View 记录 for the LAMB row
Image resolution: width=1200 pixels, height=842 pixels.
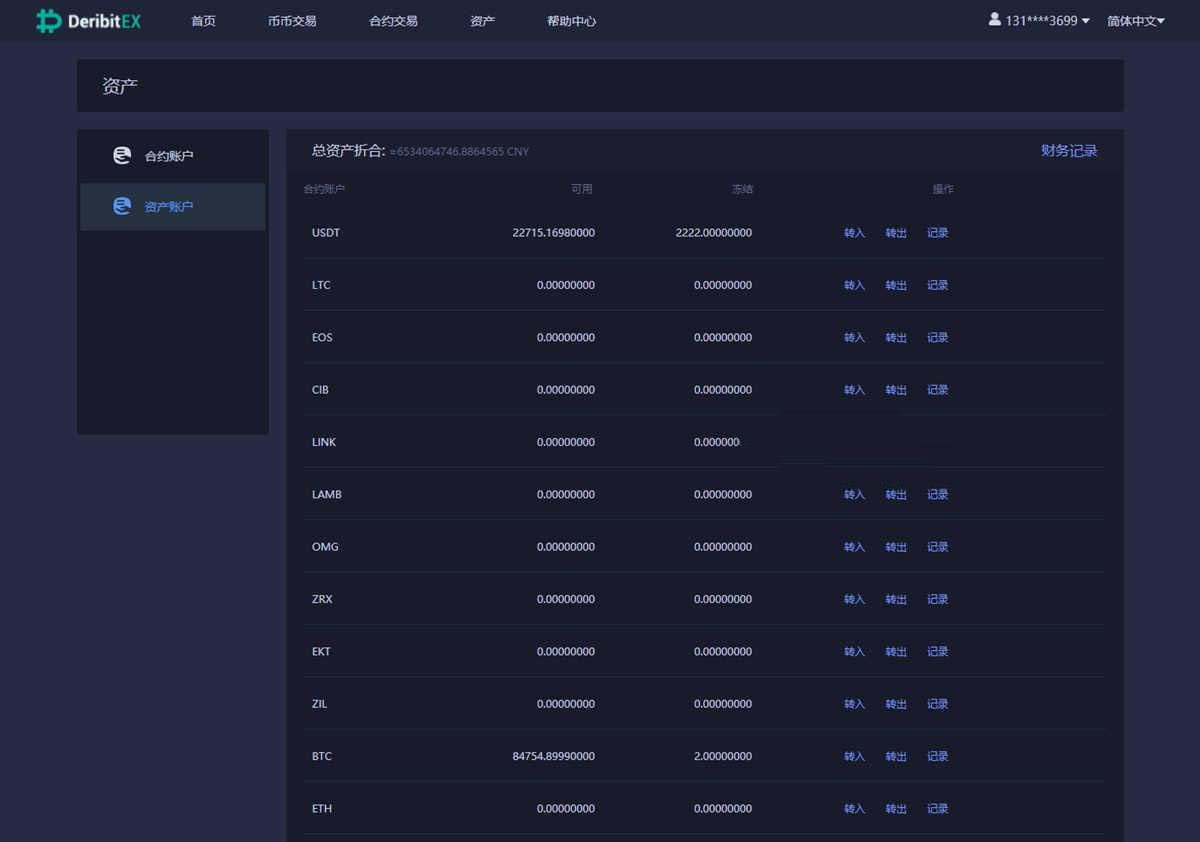click(937, 495)
